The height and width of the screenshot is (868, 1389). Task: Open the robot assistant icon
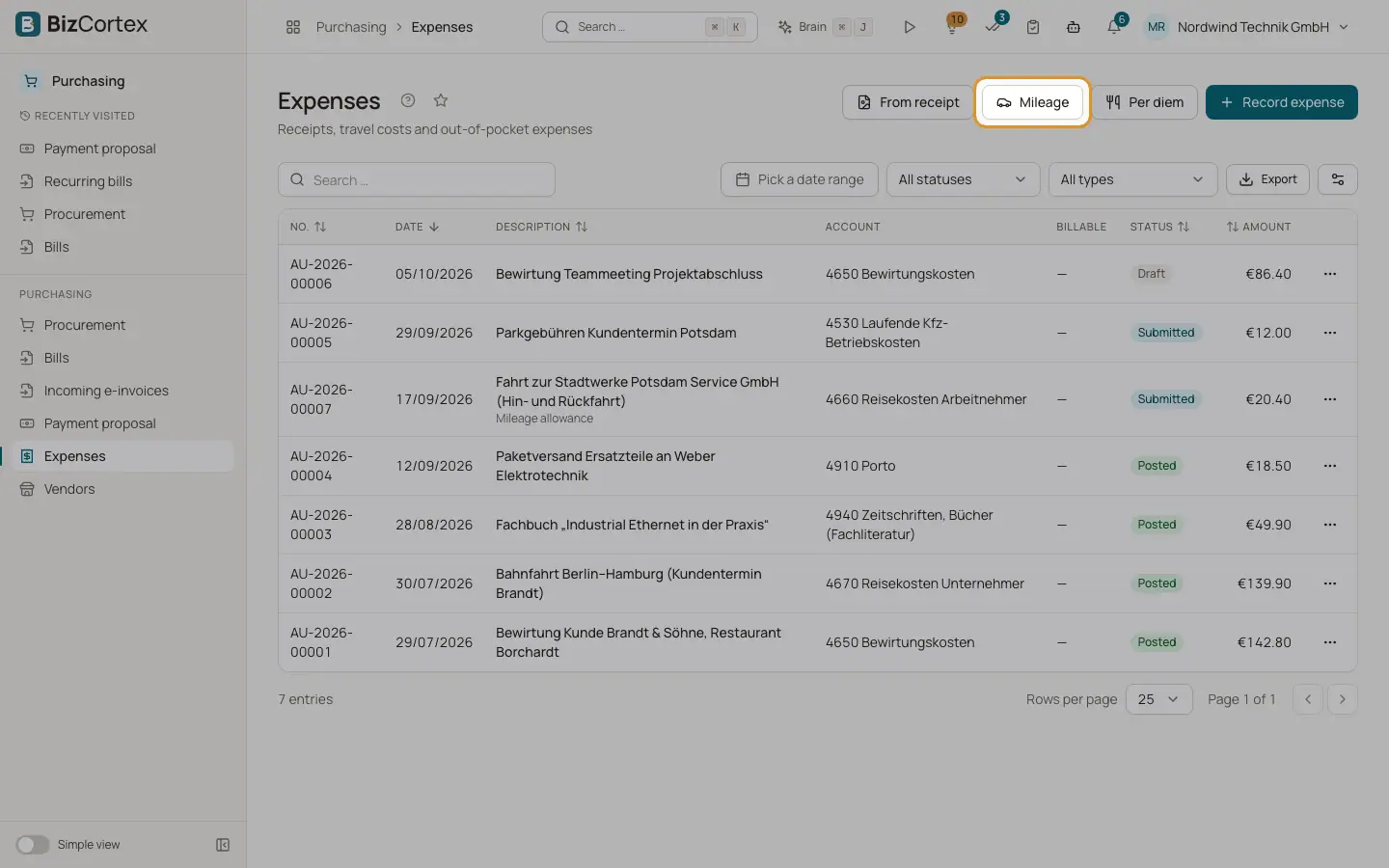coord(1074,27)
